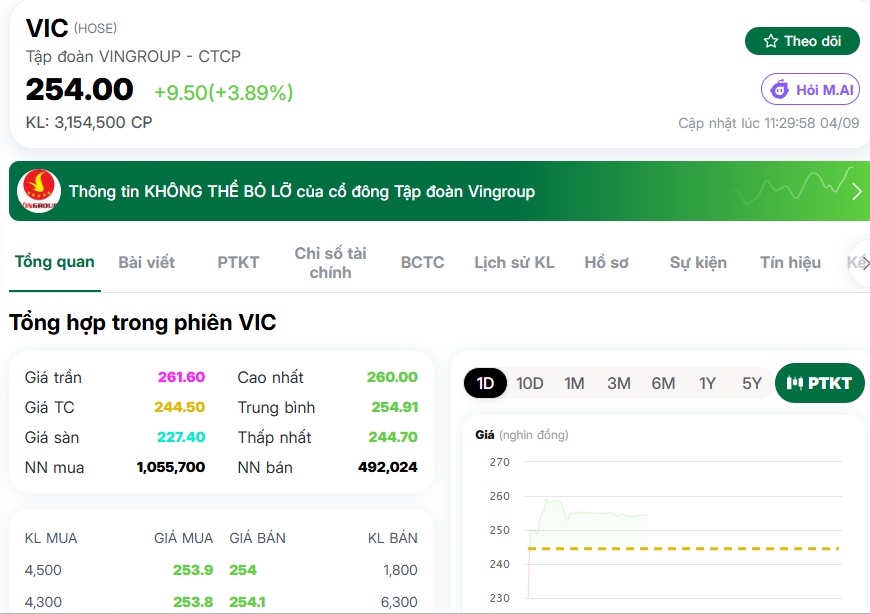The width and height of the screenshot is (870, 614).
Task: Click the robot icon in Hỏi M.AI
Action: click(x=780, y=89)
